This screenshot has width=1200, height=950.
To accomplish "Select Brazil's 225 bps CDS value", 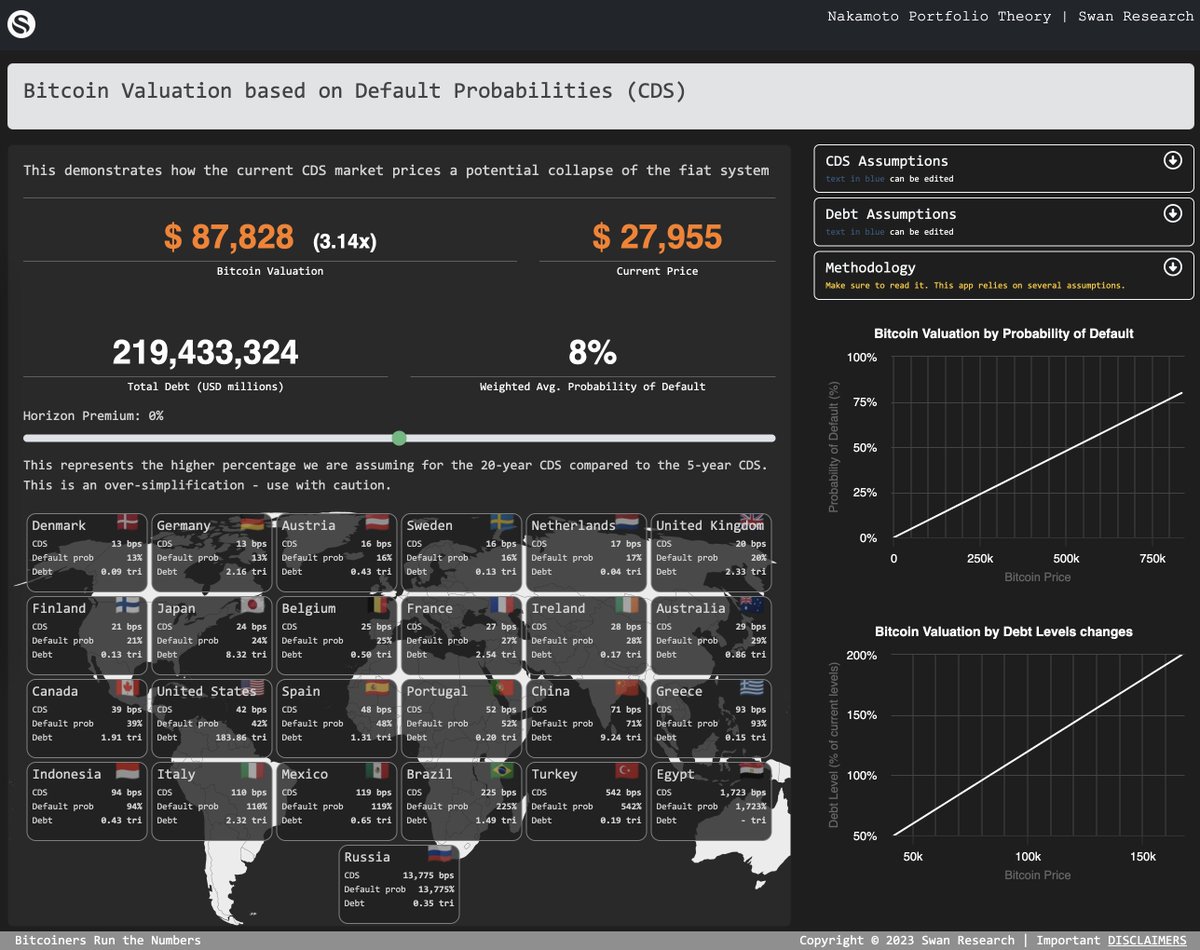I will coord(497,791).
